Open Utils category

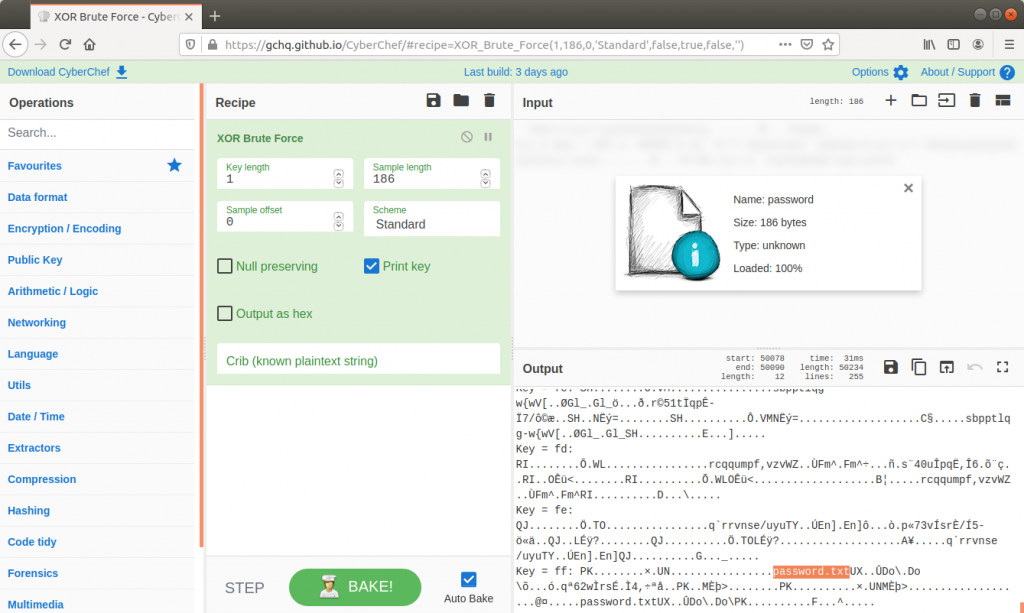point(97,385)
